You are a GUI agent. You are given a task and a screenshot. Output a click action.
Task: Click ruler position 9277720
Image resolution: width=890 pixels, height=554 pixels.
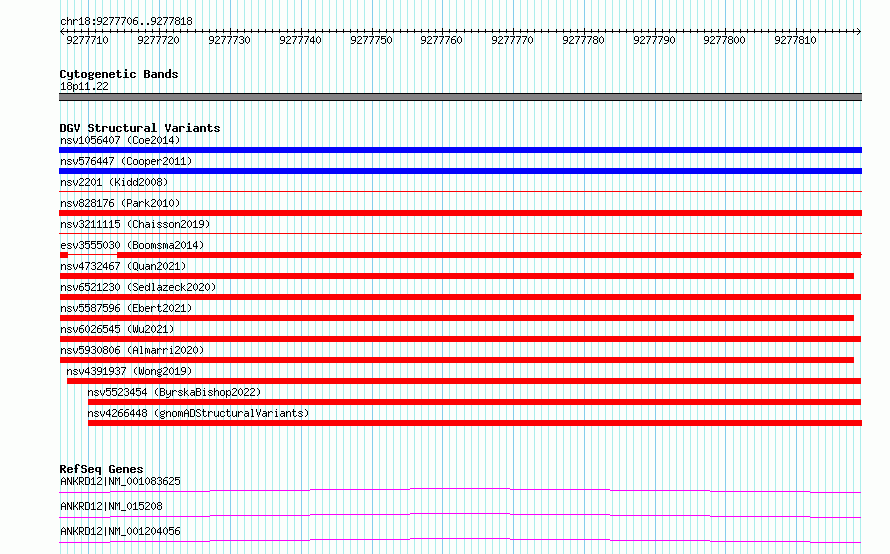(158, 40)
